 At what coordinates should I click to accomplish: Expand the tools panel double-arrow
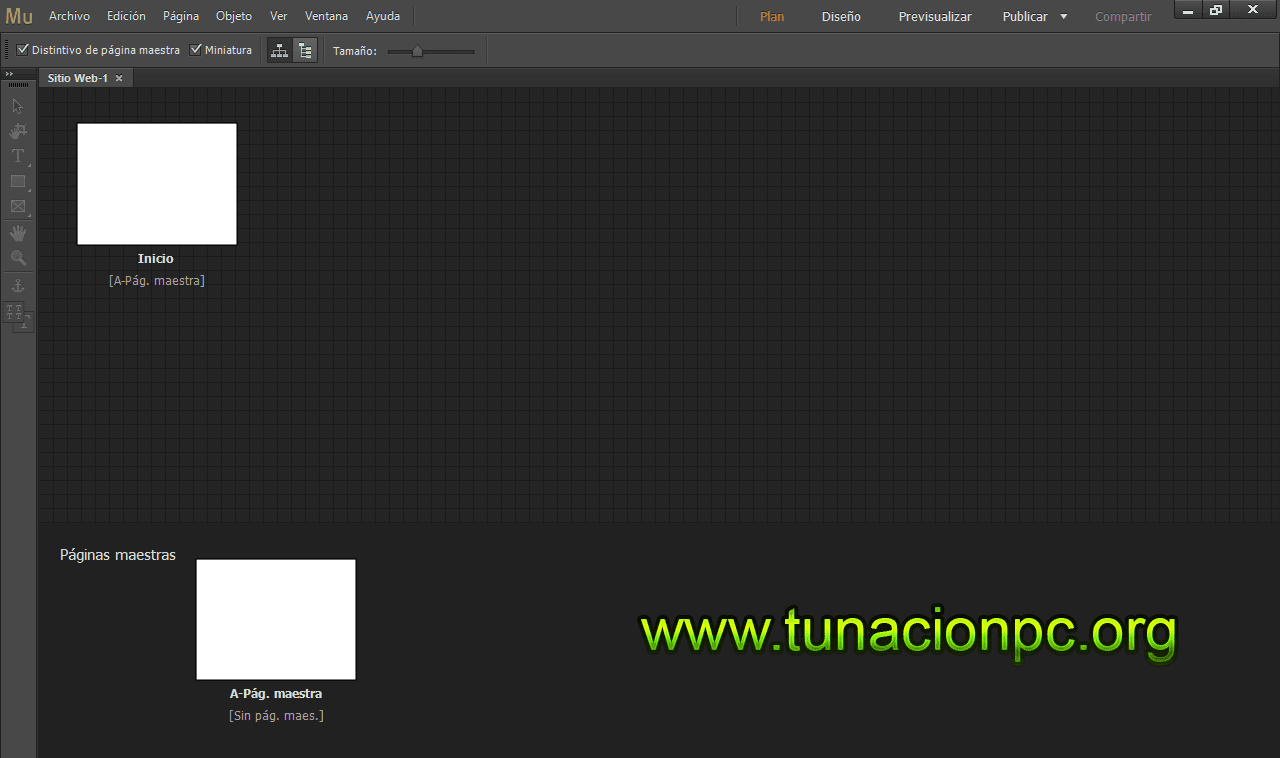(9, 74)
